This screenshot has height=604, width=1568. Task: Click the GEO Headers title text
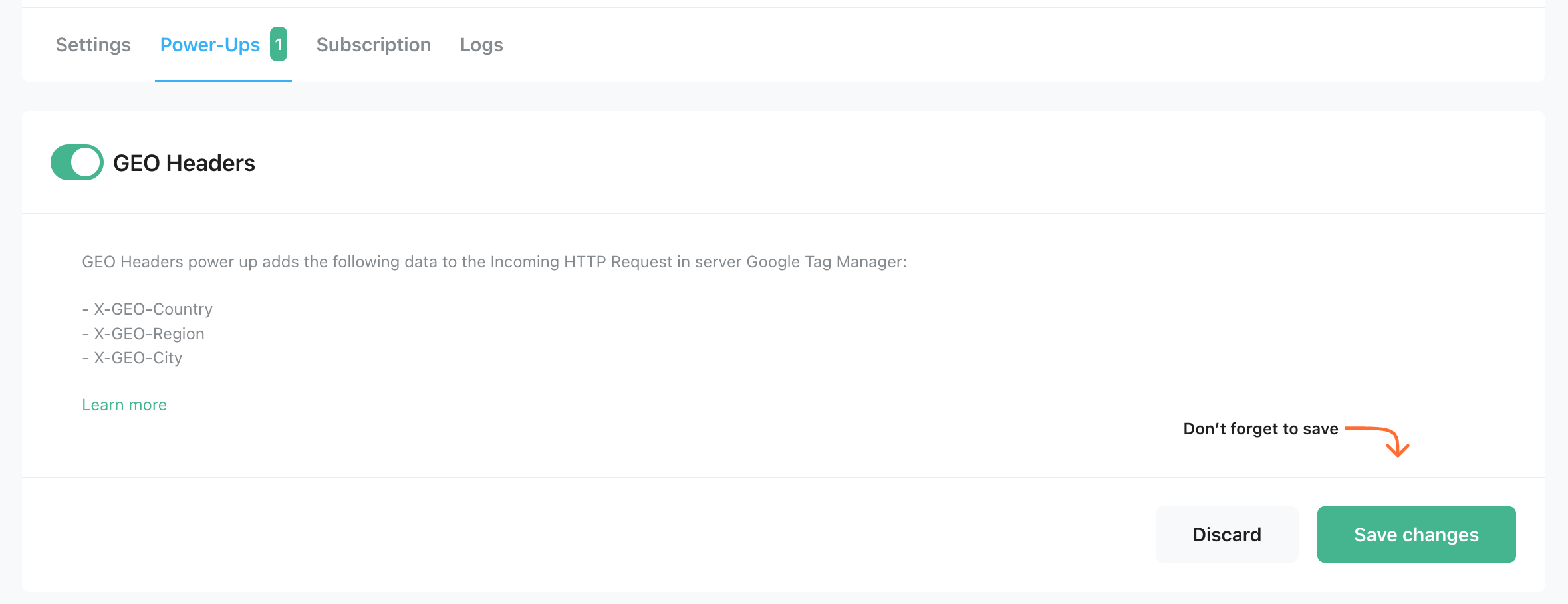(185, 162)
